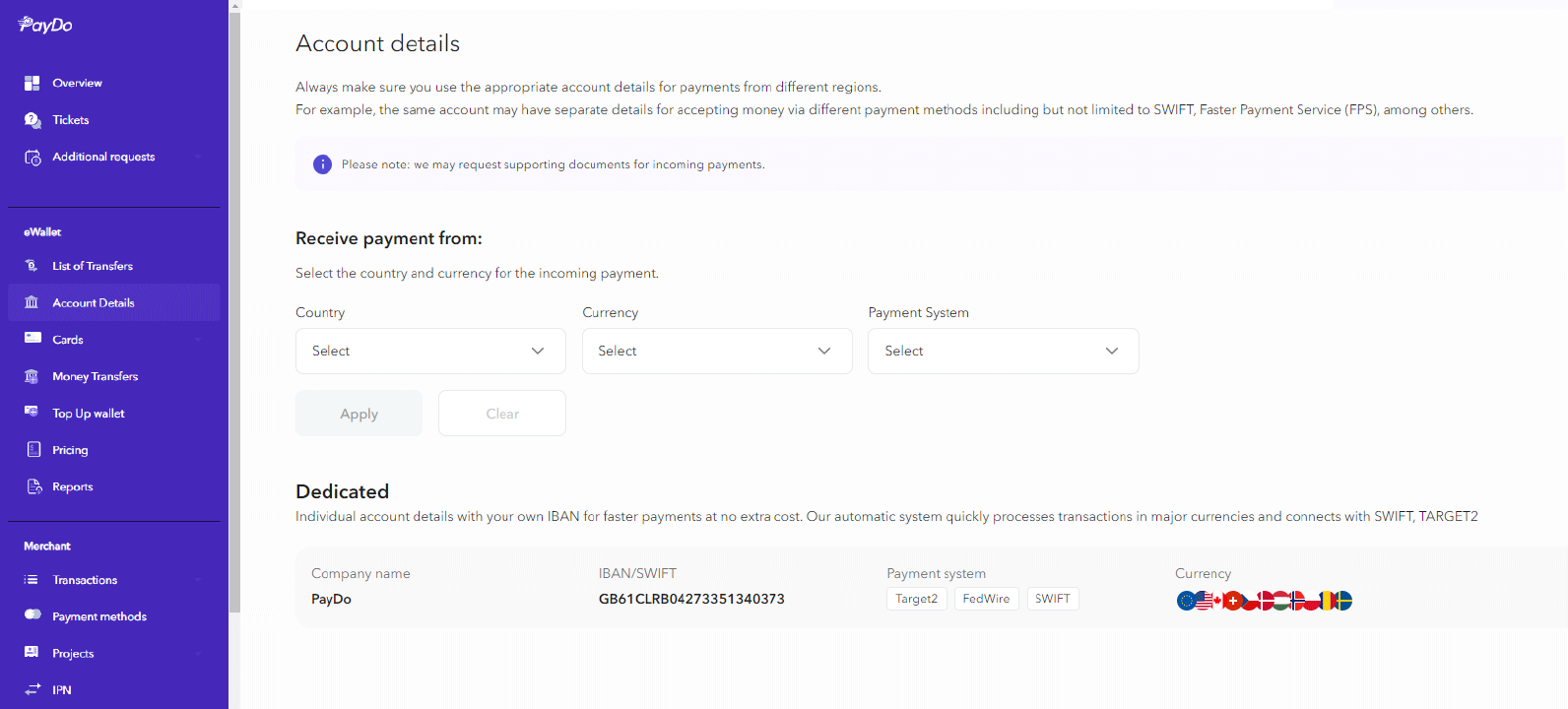This screenshot has height=709, width=1568.
Task: Click the PayDo logo
Action: [x=45, y=25]
